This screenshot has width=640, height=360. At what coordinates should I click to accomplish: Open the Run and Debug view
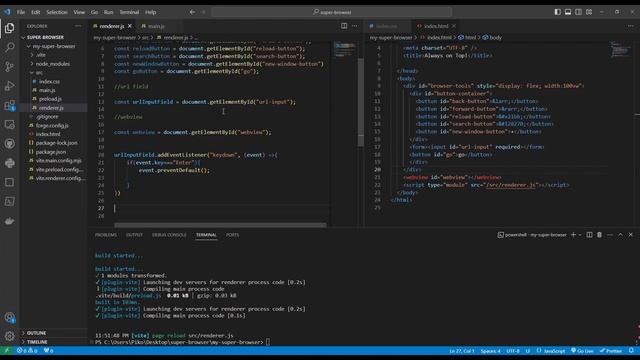(x=9, y=86)
